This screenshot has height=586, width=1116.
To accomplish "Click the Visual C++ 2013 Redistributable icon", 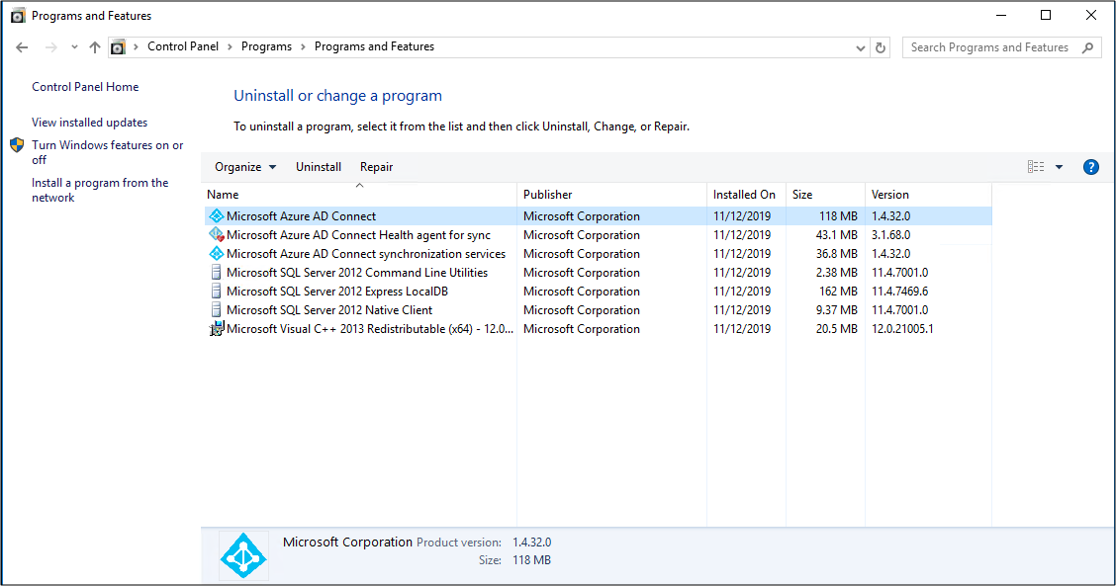I will point(217,328).
